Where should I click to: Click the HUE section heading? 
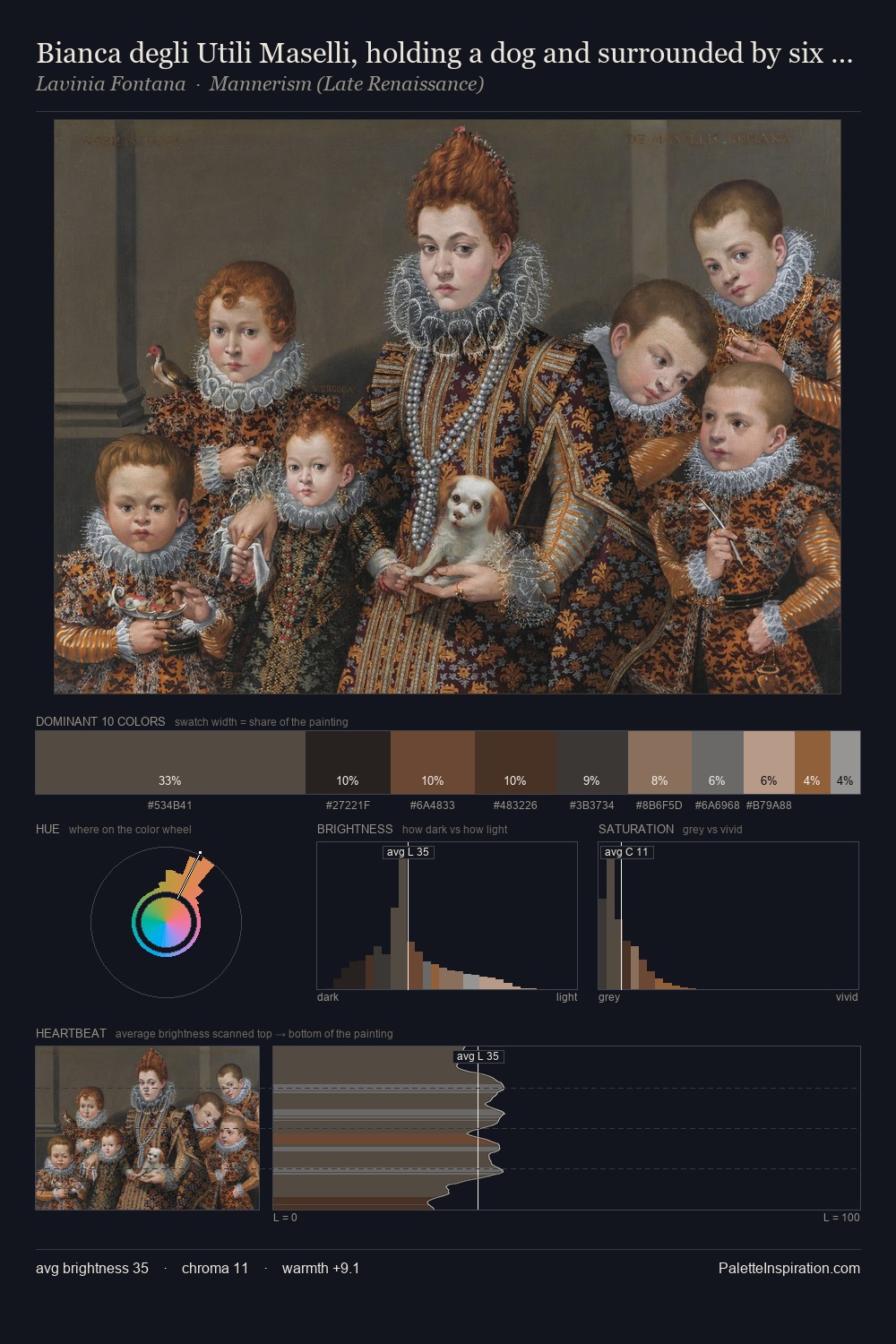(47, 829)
